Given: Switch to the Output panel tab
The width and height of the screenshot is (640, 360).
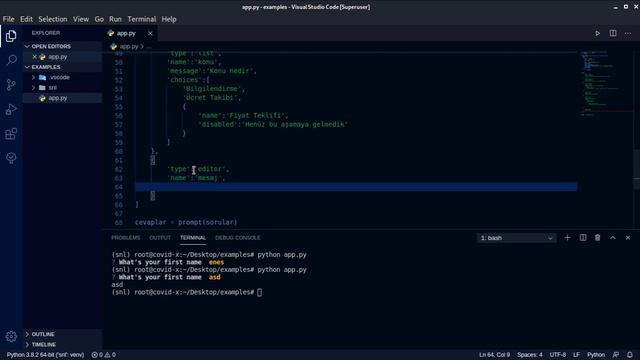Looking at the screenshot, I should tap(160, 238).
